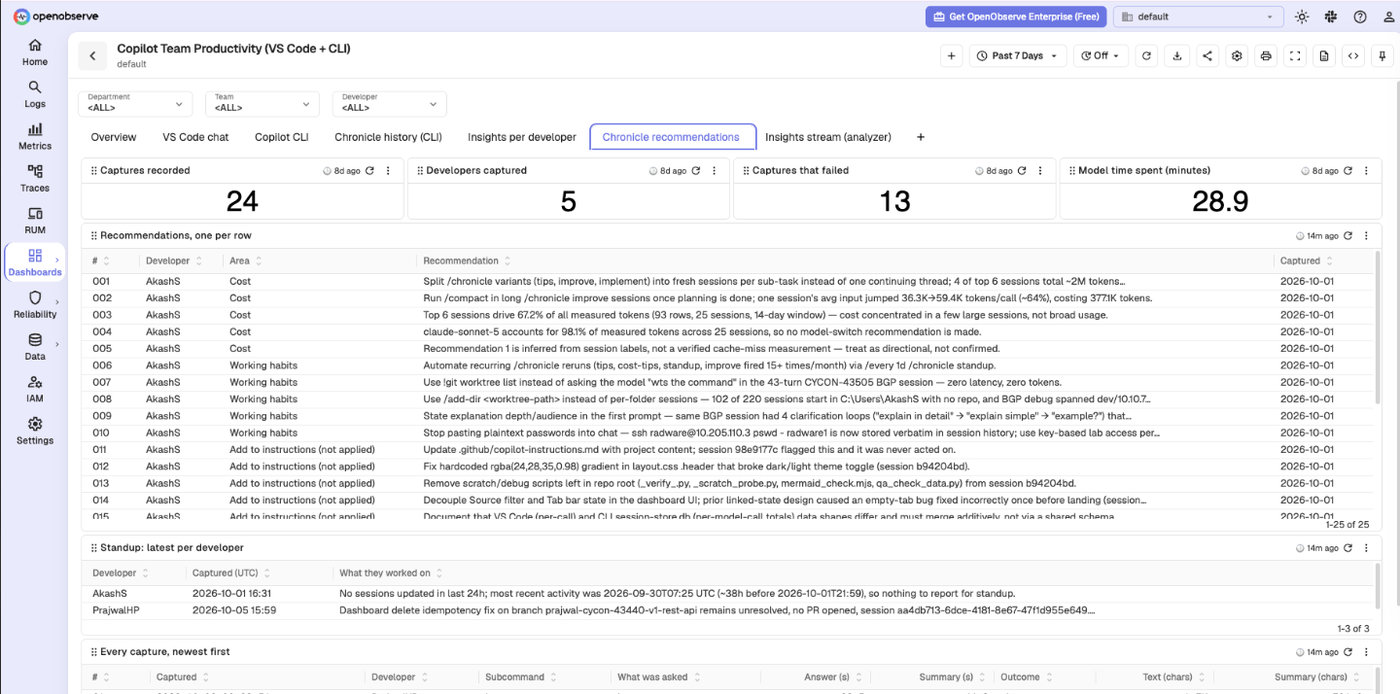Sort recommendations by Area column
Viewport: 1400px width, 694px height.
tap(245, 261)
